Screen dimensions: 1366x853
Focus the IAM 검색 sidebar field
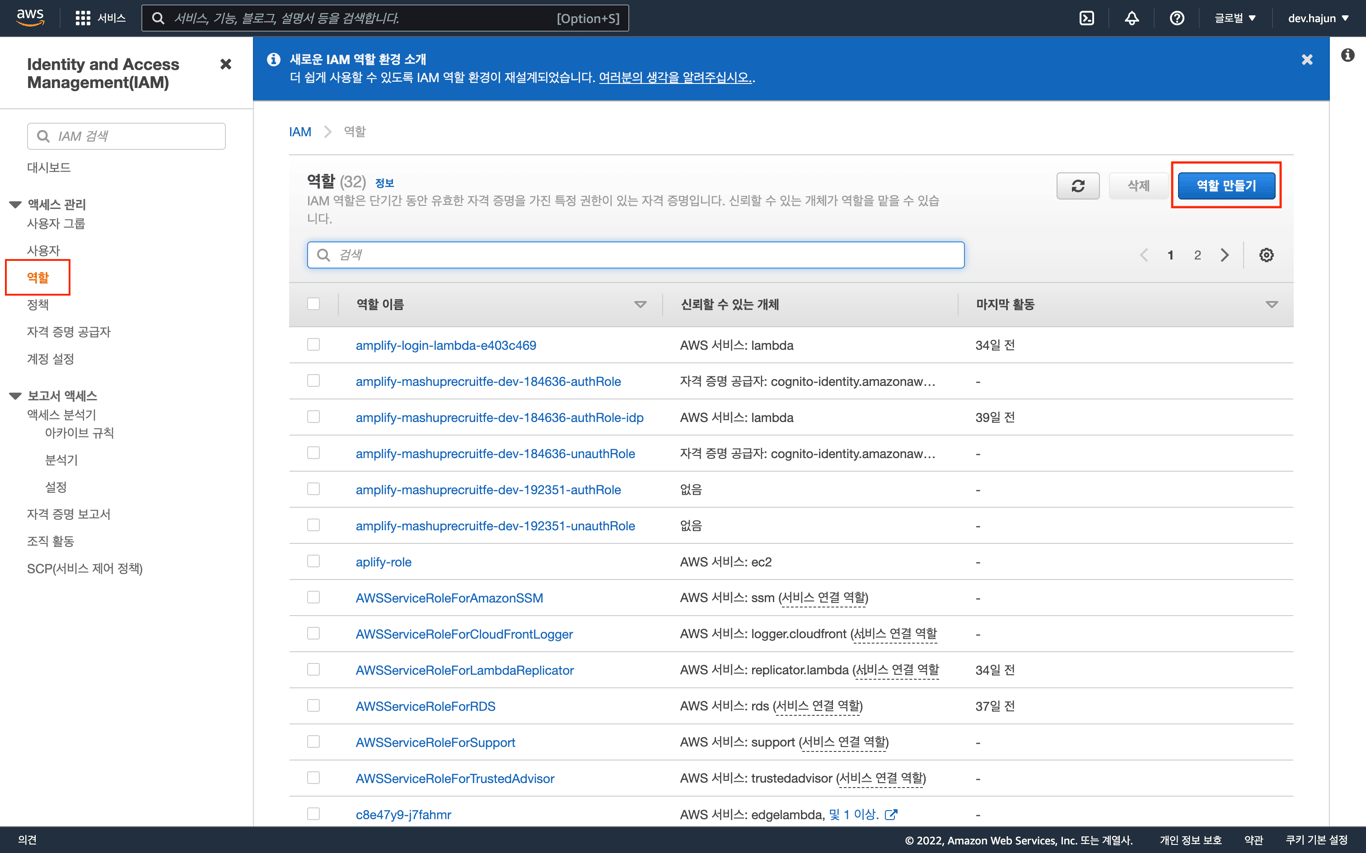pos(126,136)
